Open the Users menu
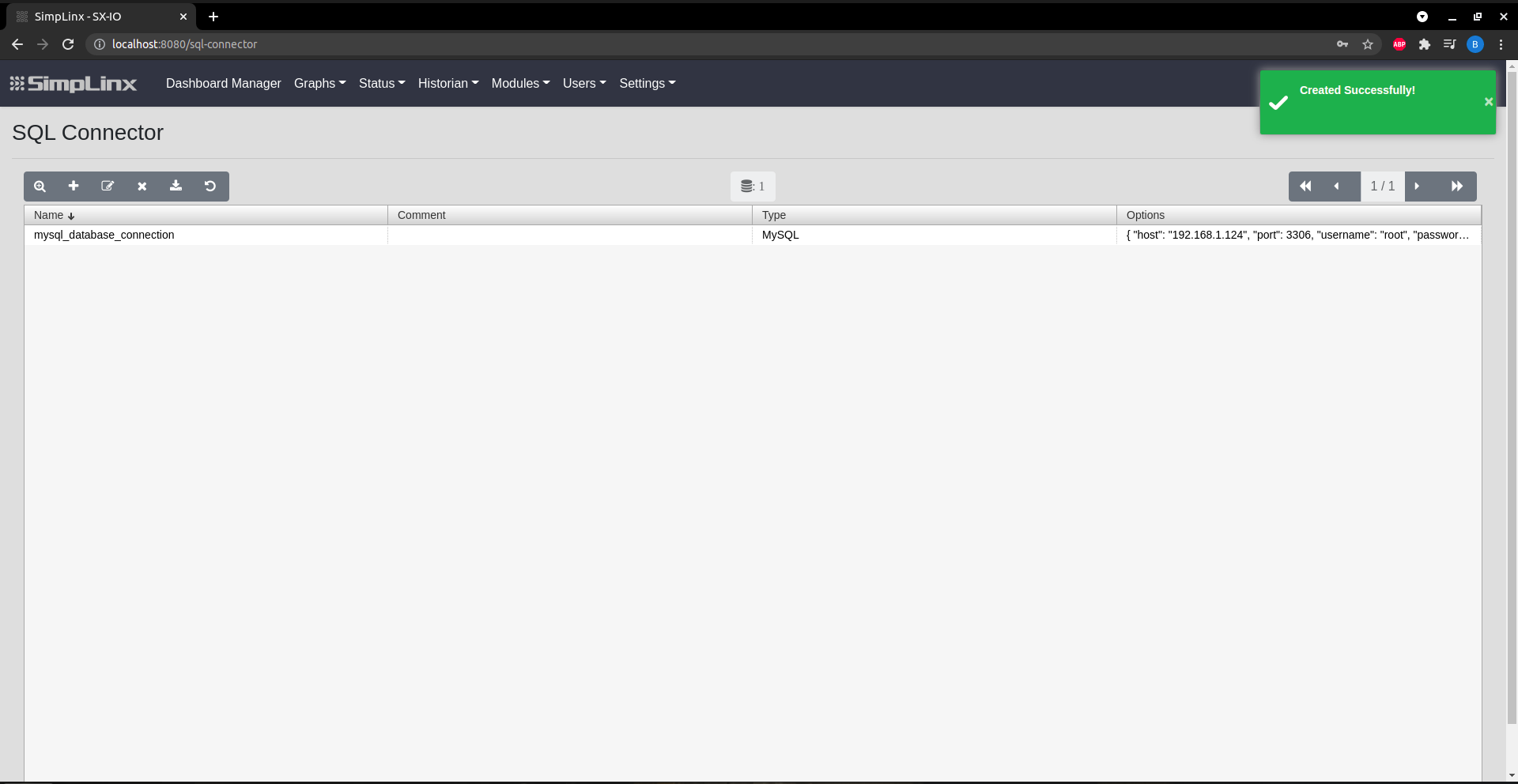The image size is (1518, 784). tap(583, 83)
